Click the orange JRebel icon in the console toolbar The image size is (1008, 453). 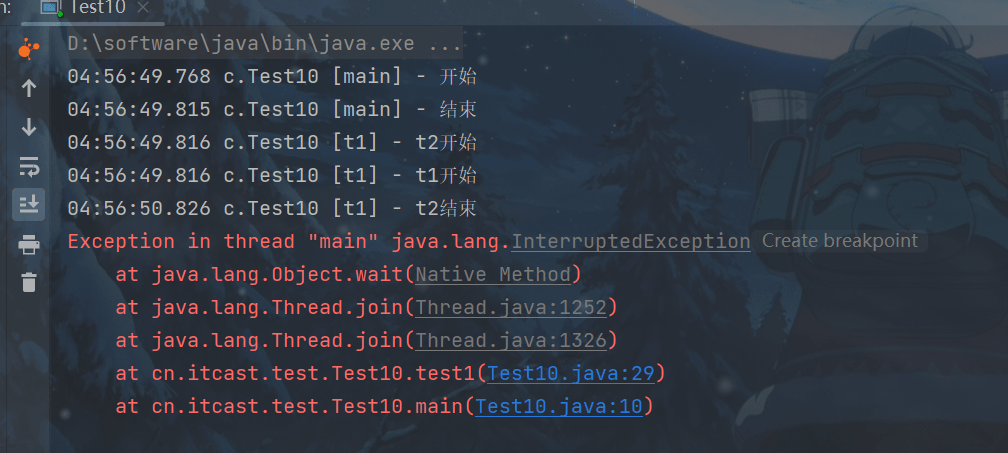(28, 48)
